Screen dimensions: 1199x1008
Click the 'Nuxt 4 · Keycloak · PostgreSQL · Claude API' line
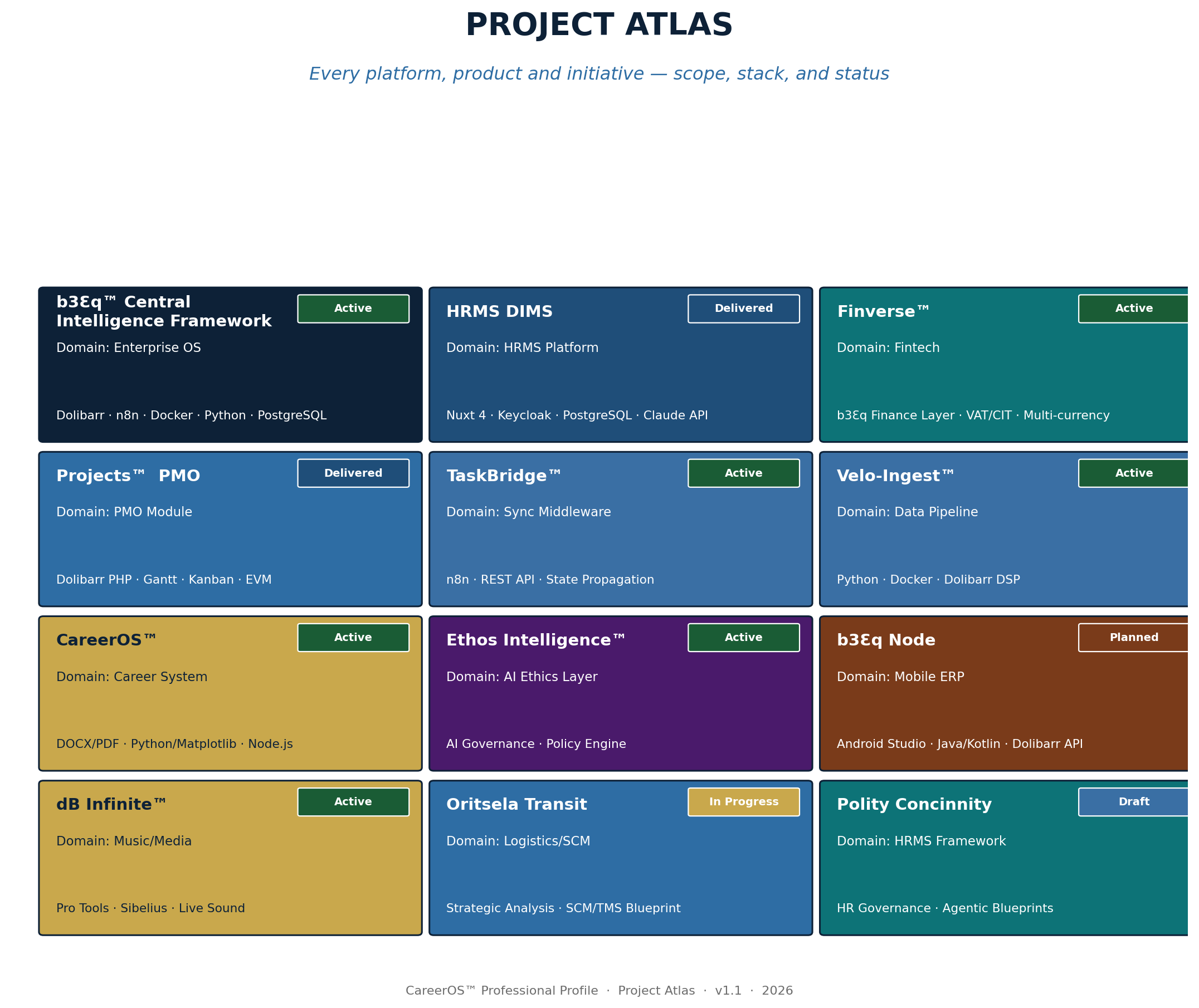577,415
